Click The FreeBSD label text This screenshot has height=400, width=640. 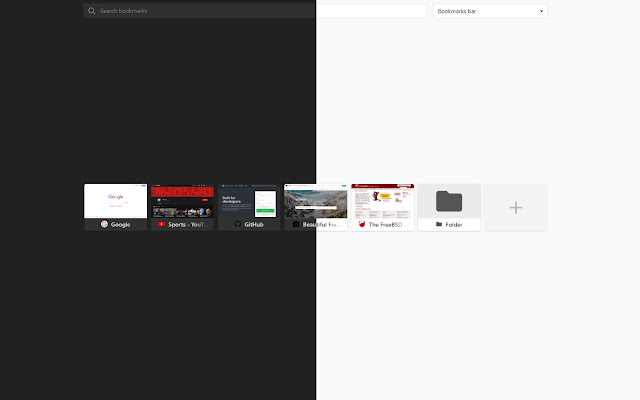pos(387,224)
